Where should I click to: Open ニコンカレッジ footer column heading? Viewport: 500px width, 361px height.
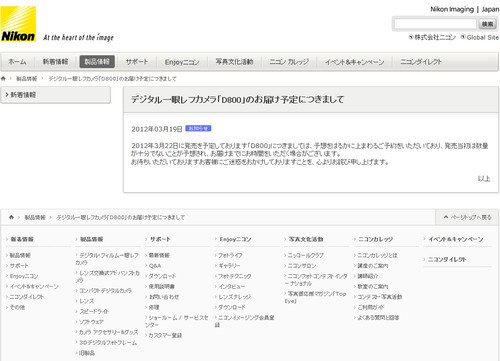(375, 239)
